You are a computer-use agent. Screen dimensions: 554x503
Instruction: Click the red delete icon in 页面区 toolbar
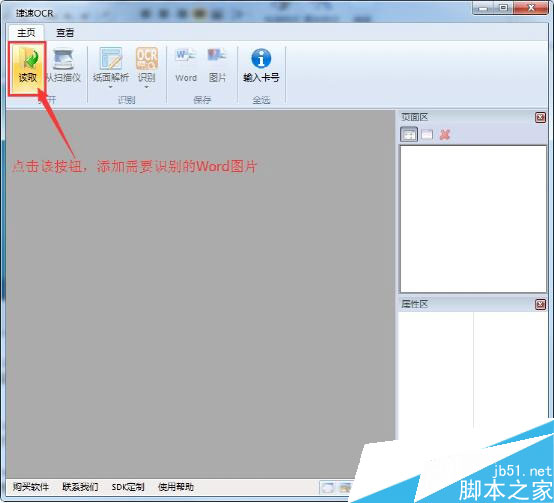pyautogui.click(x=445, y=135)
